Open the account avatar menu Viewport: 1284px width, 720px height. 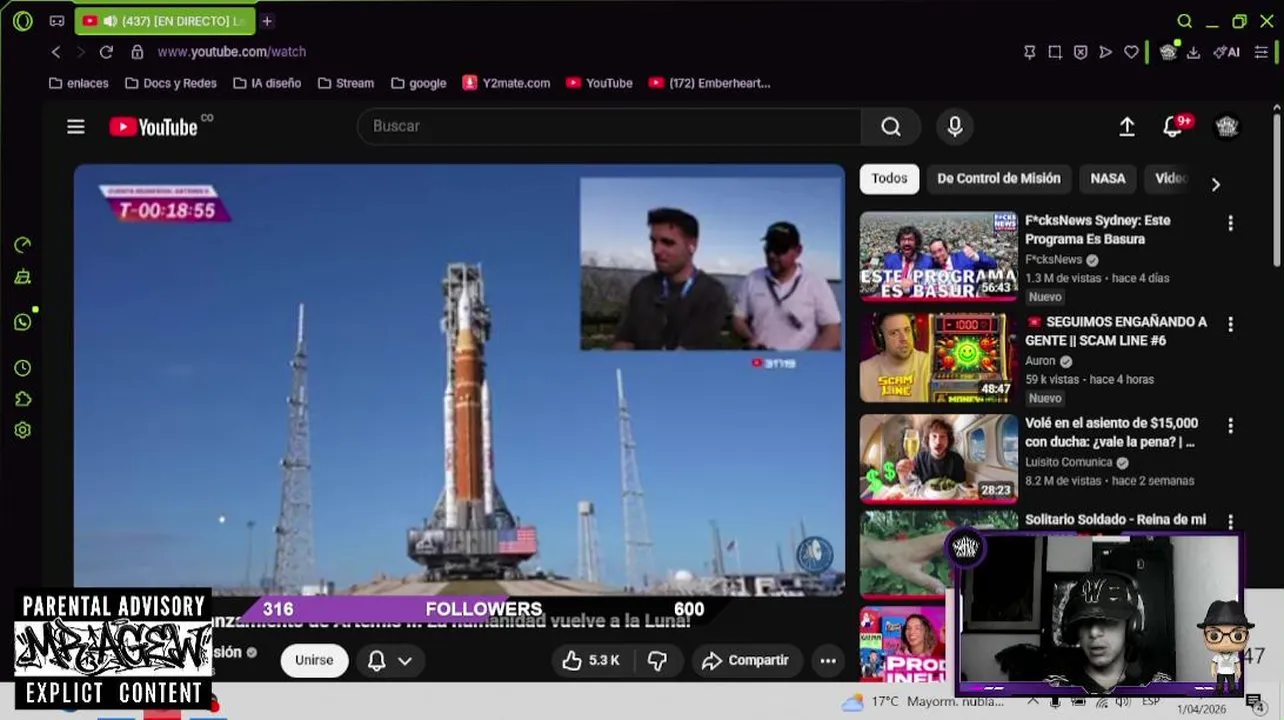click(x=1227, y=126)
